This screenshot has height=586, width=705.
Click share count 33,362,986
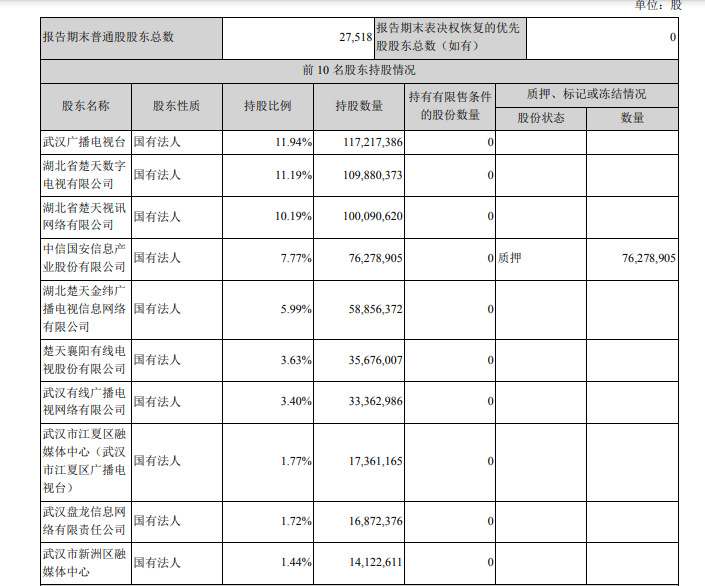click(375, 401)
